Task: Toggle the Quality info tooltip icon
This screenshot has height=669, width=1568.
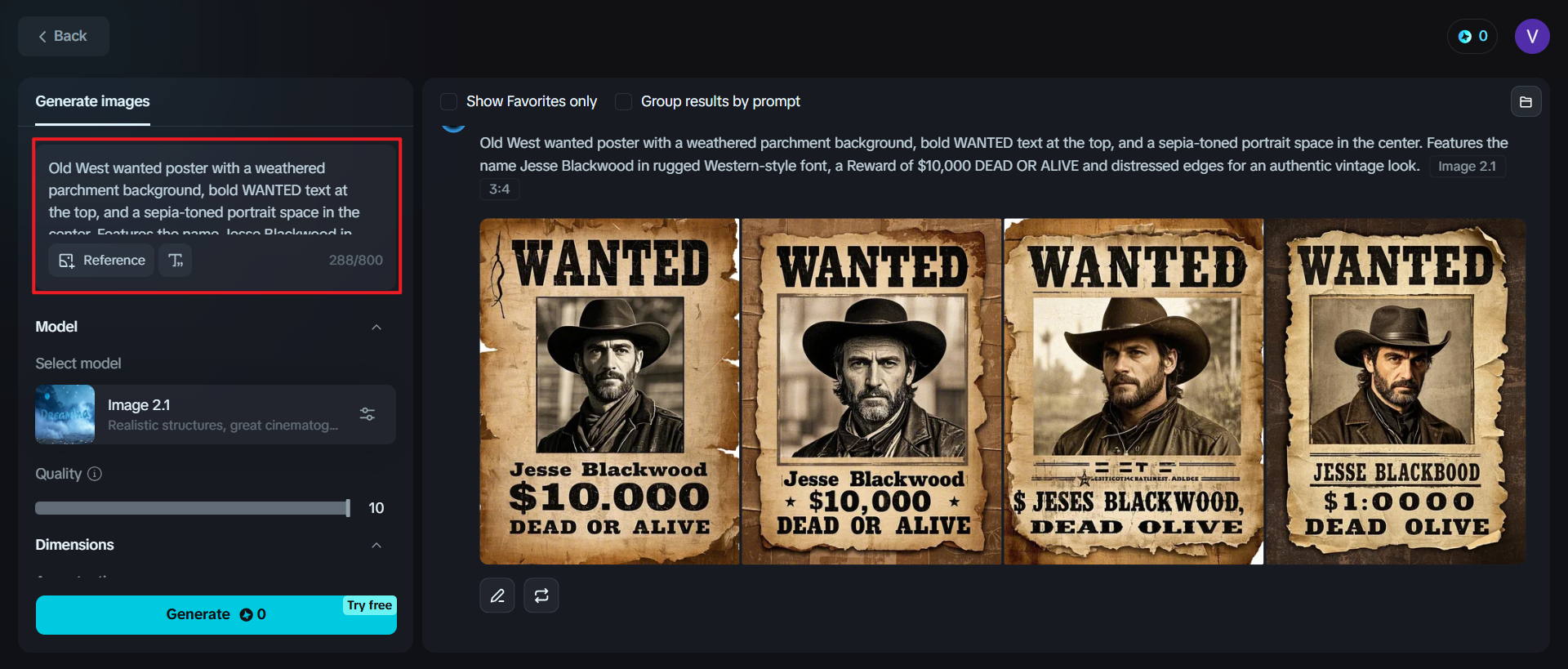Action: 95,474
